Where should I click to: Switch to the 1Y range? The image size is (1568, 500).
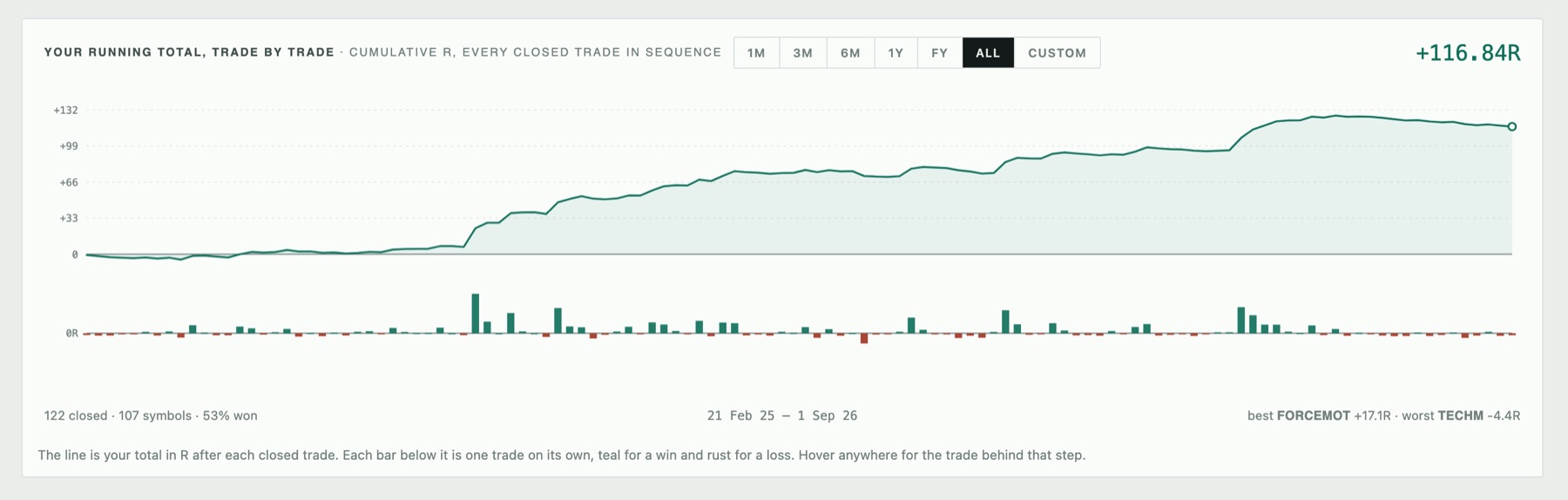click(896, 52)
